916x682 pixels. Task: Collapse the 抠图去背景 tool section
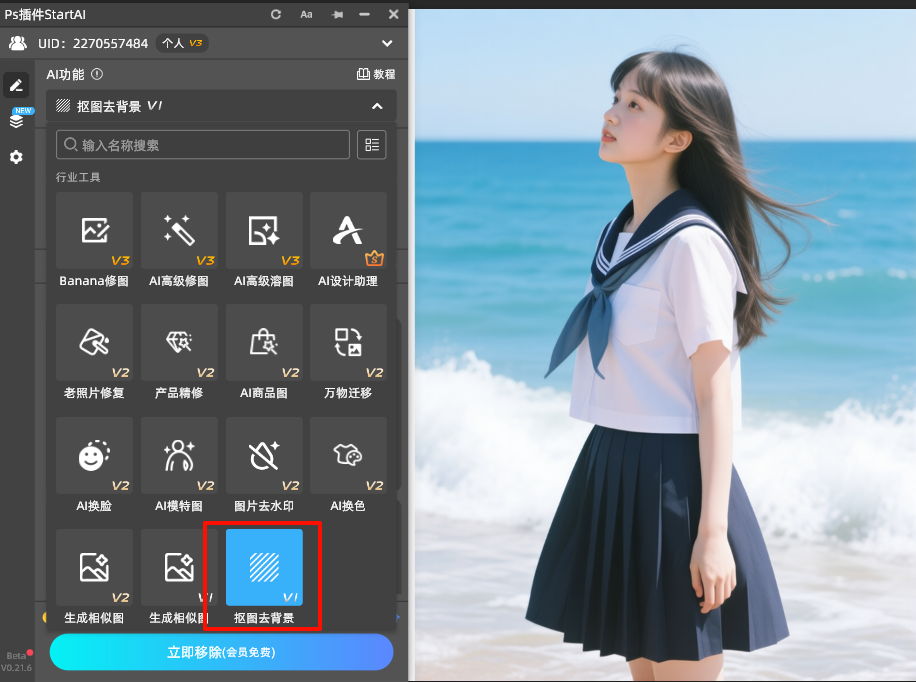click(377, 106)
